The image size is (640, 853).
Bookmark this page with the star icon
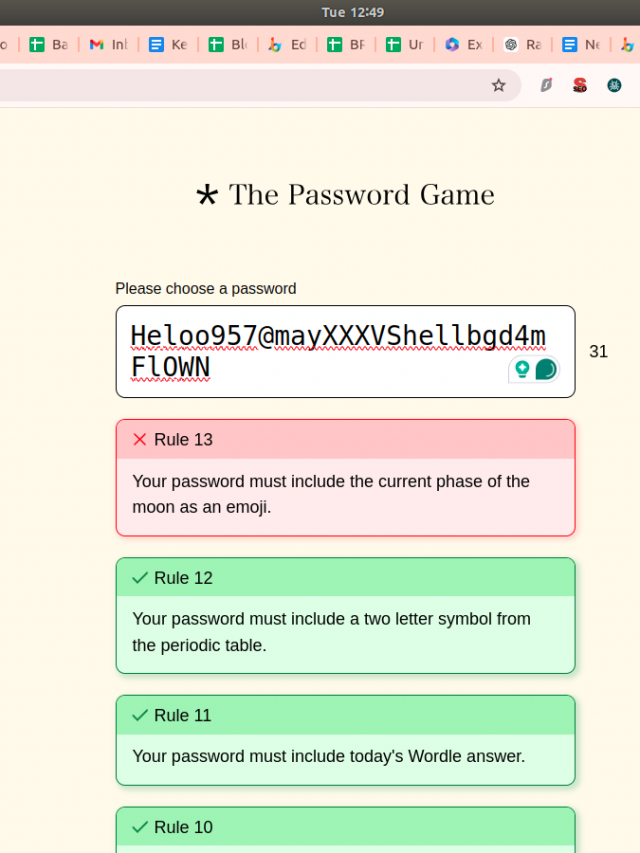tap(498, 85)
